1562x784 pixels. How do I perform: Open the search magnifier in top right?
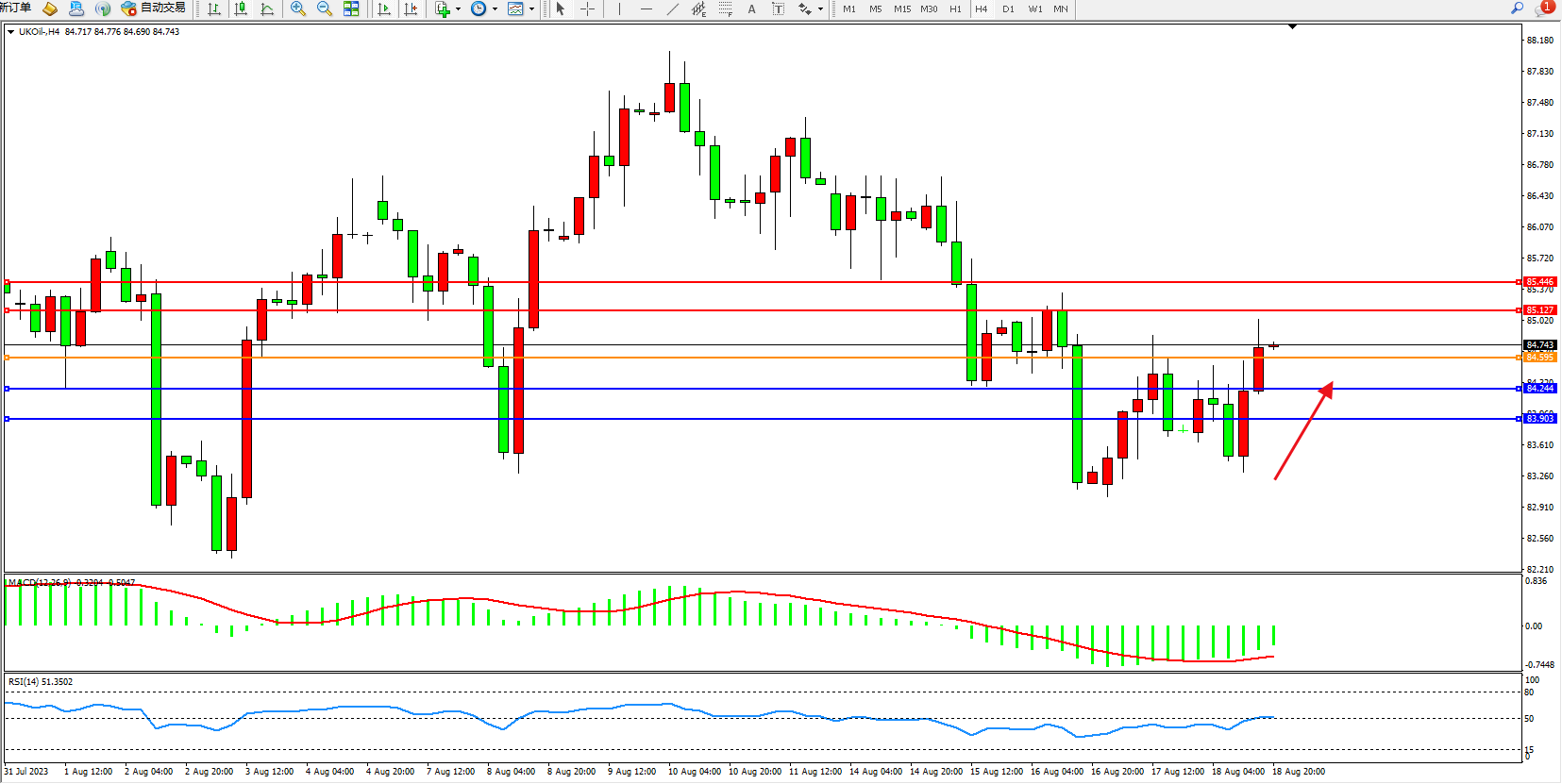[x=1517, y=8]
